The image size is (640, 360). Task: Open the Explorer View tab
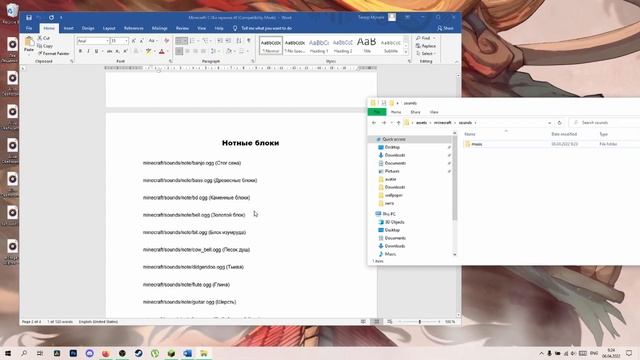434,112
